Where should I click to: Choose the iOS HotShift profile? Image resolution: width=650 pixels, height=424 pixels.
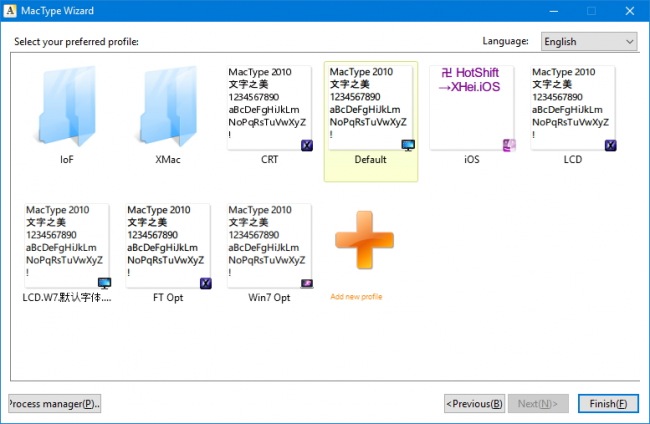pos(472,108)
